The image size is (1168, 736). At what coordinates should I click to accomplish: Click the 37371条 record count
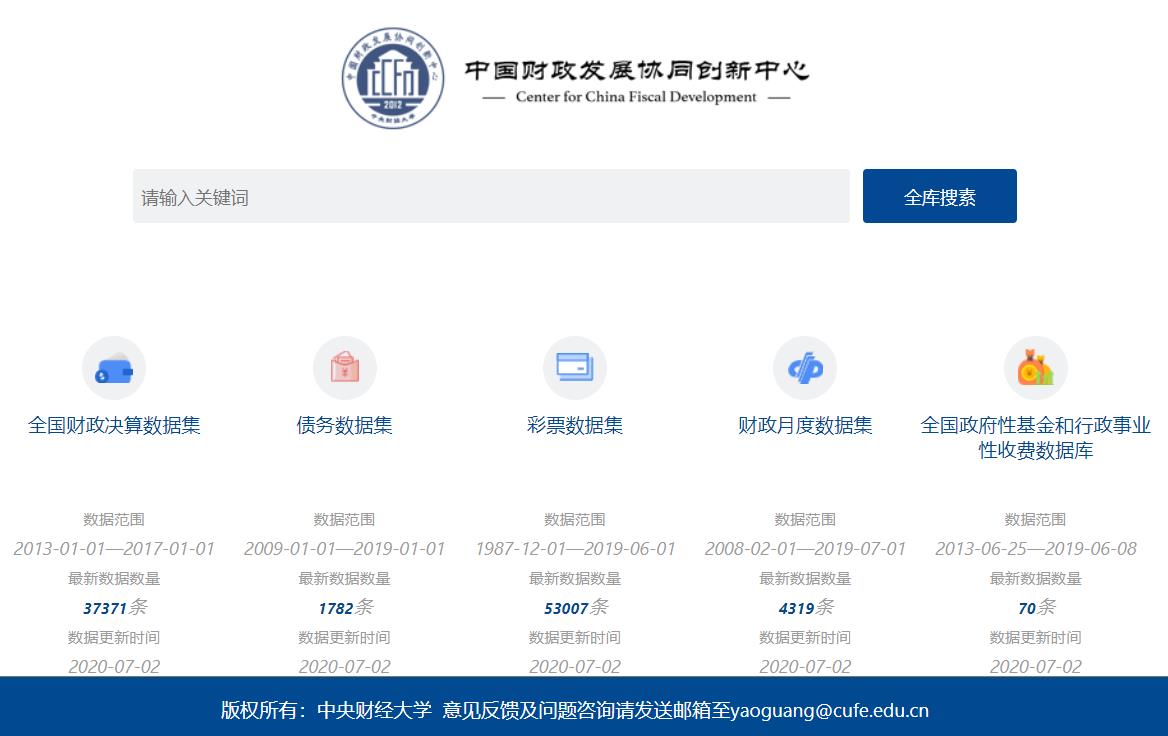[115, 608]
